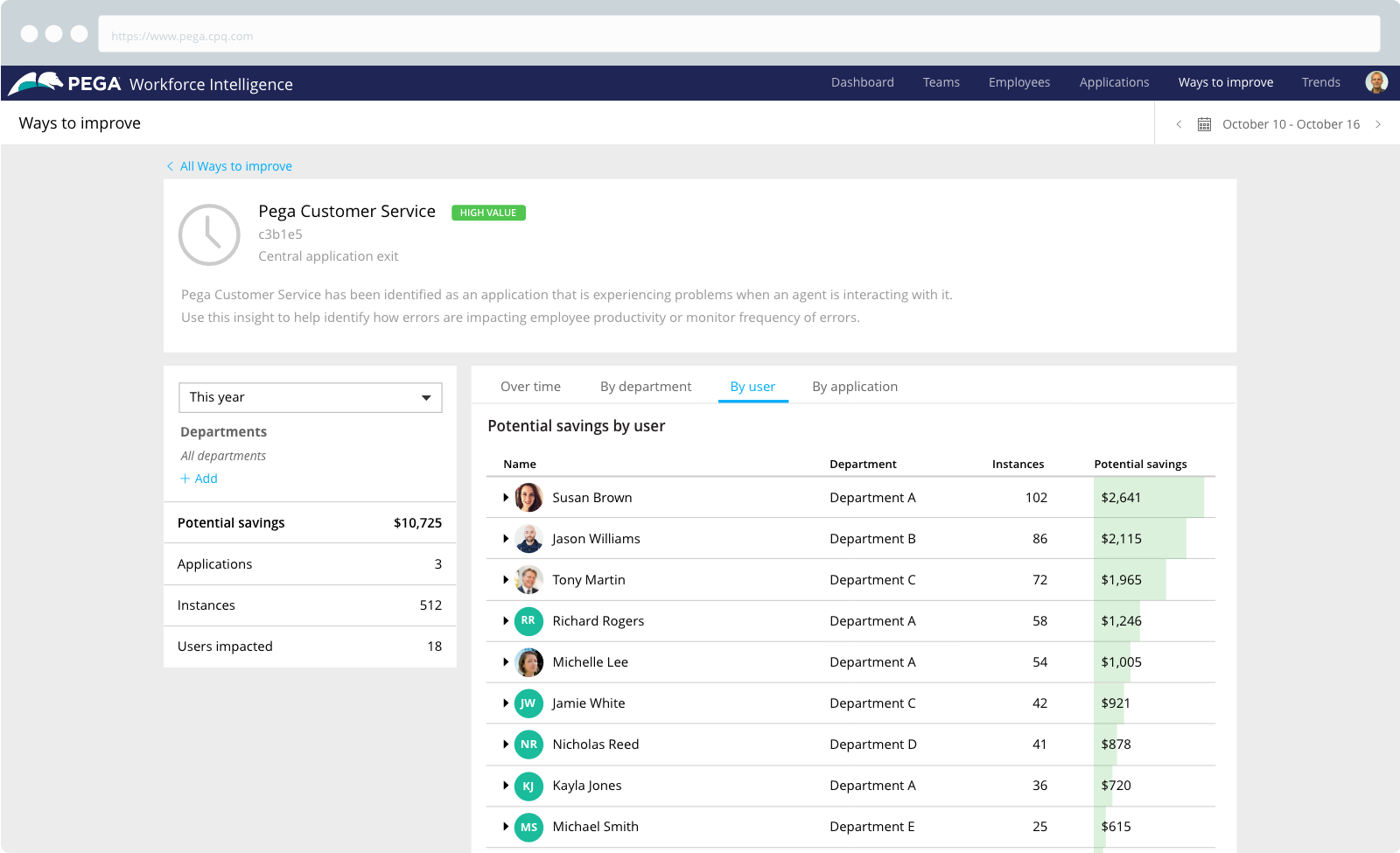
Task: Click the KJ initials avatar
Action: (x=528, y=785)
